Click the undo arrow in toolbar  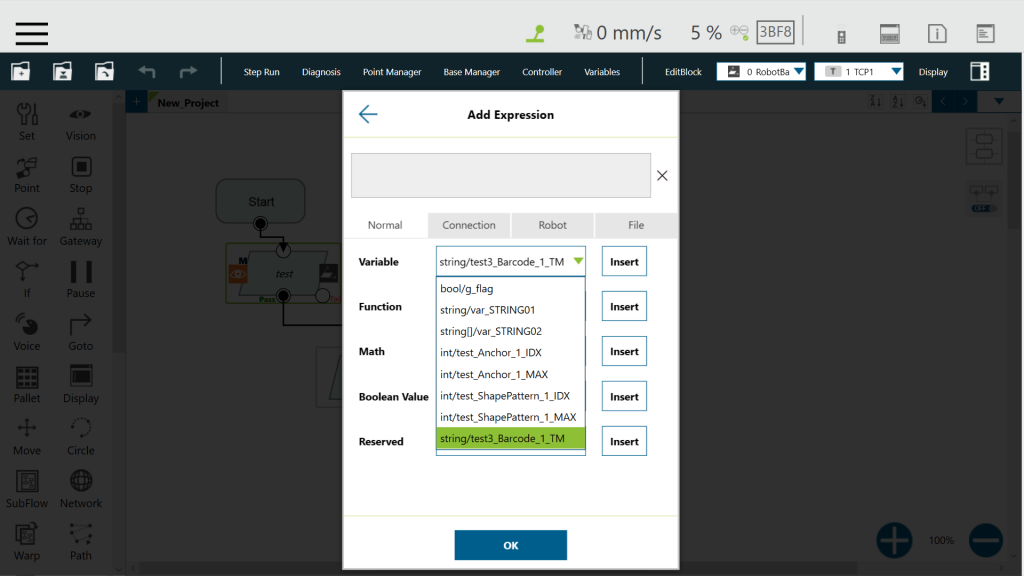147,72
